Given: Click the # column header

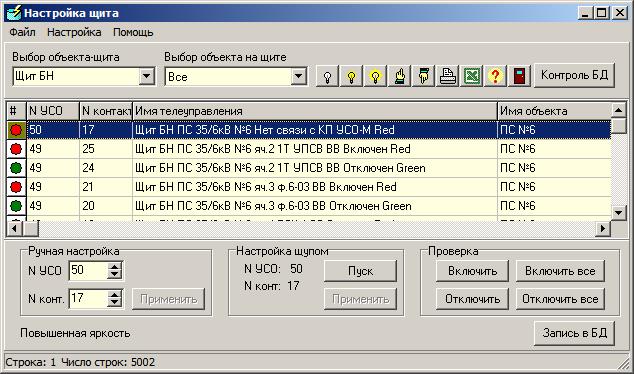Looking at the screenshot, I should coord(16,111).
